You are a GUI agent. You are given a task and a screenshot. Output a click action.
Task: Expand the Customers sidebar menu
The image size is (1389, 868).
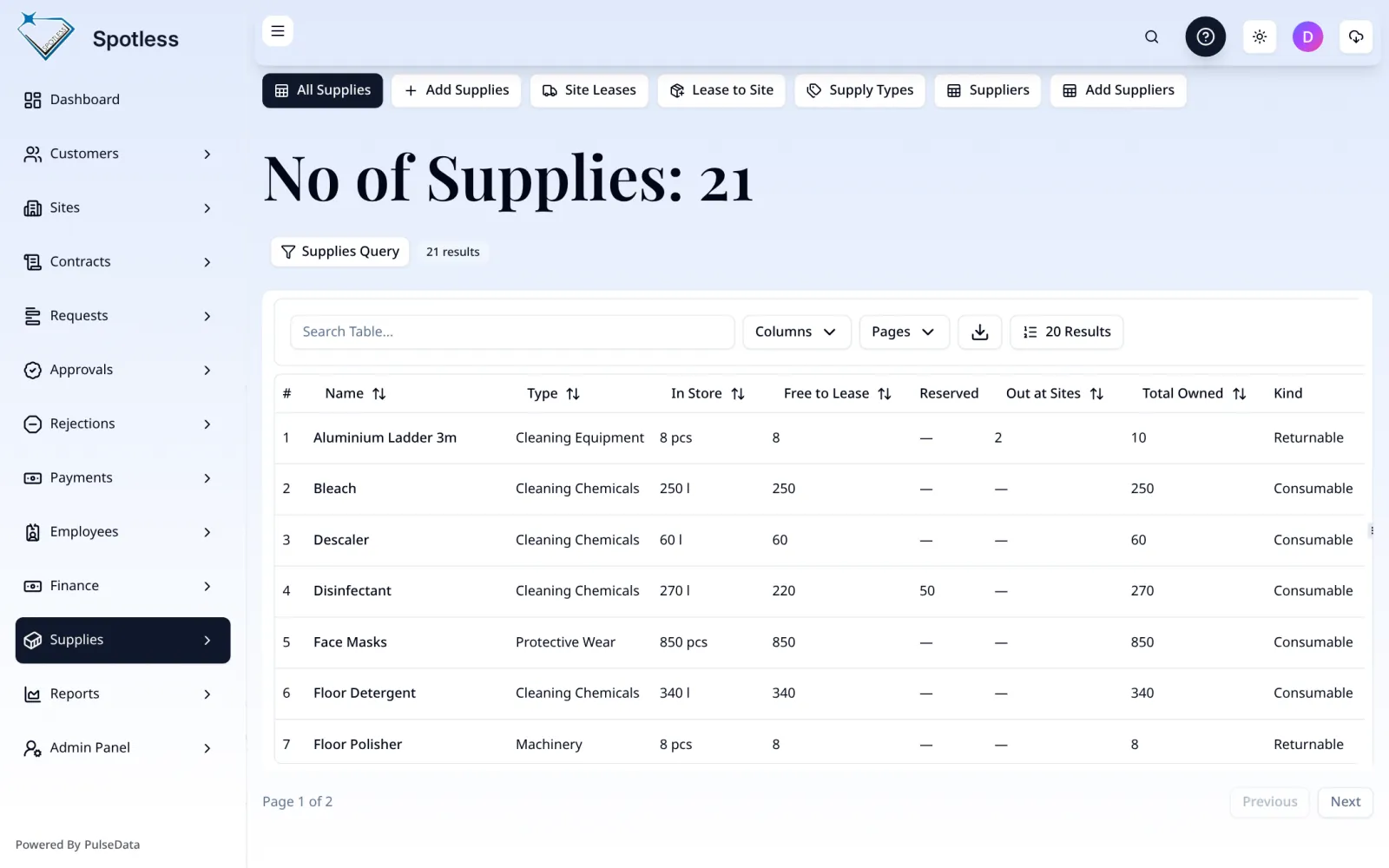click(x=122, y=154)
